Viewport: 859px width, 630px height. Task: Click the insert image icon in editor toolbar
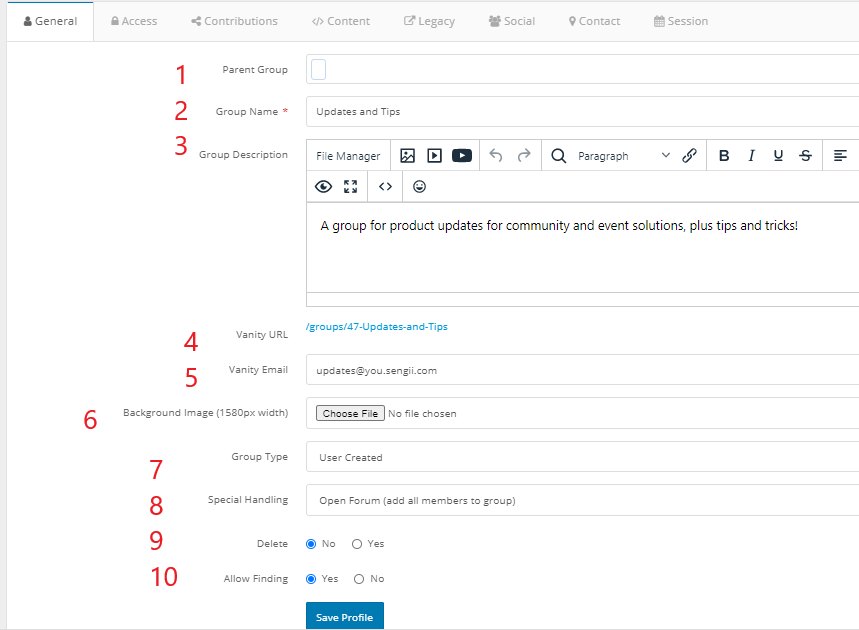point(407,156)
